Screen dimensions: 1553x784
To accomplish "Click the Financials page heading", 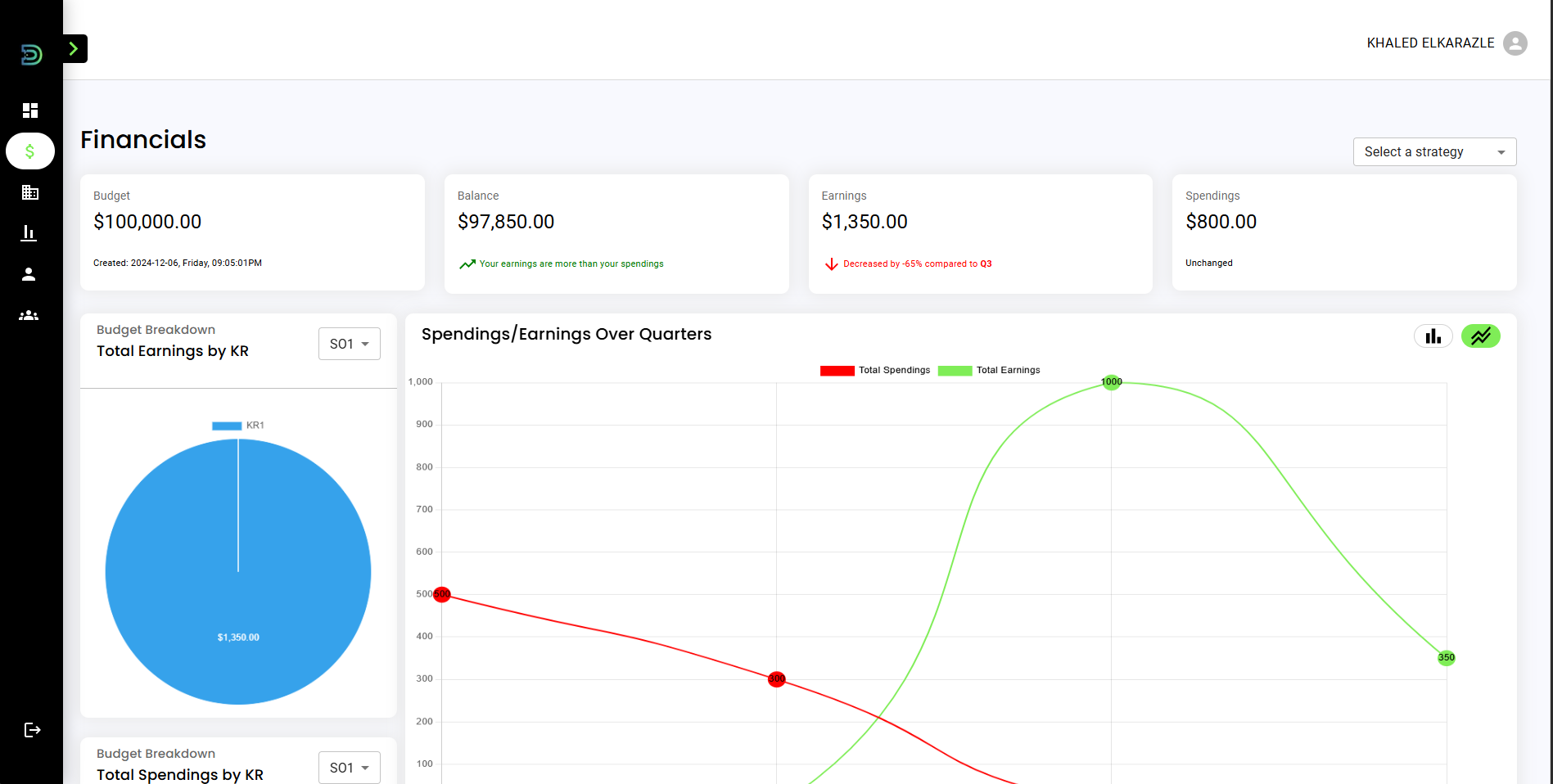I will pos(143,140).
